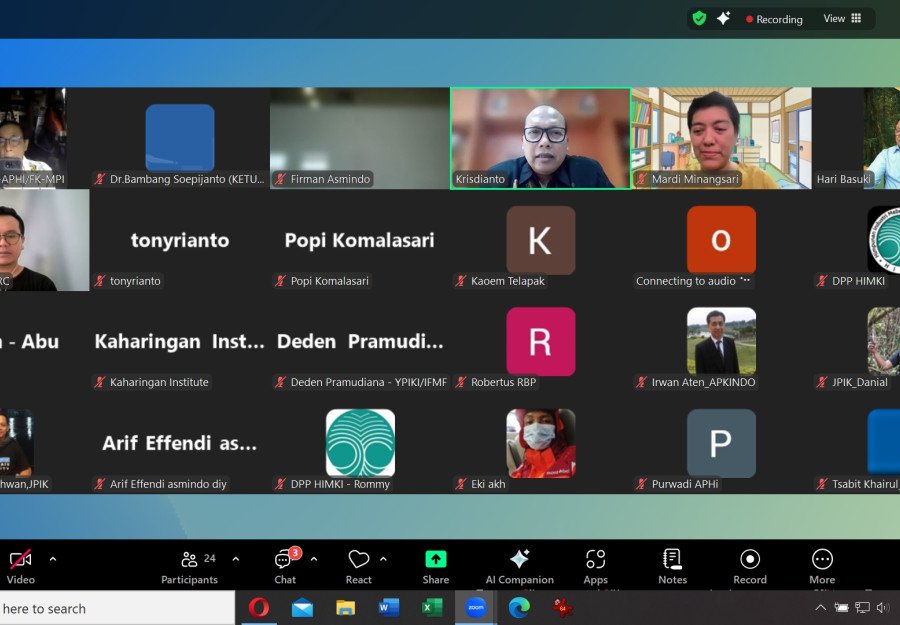Click the red Recording indicator
The image size is (900, 625).
(774, 19)
